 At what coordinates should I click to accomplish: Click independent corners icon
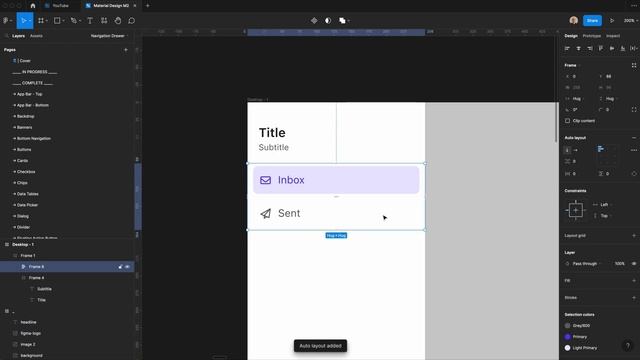634,110
